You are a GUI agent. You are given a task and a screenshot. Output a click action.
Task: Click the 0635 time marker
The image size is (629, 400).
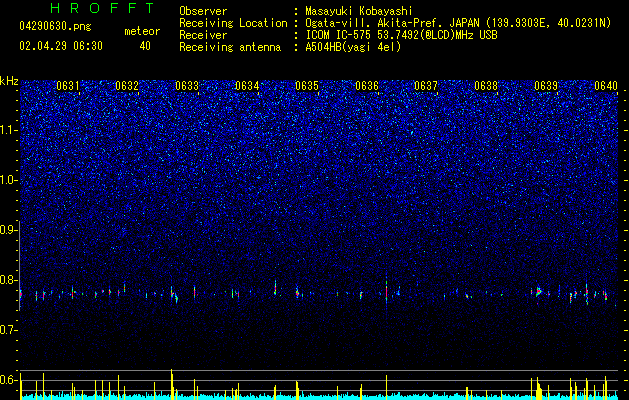307,85
